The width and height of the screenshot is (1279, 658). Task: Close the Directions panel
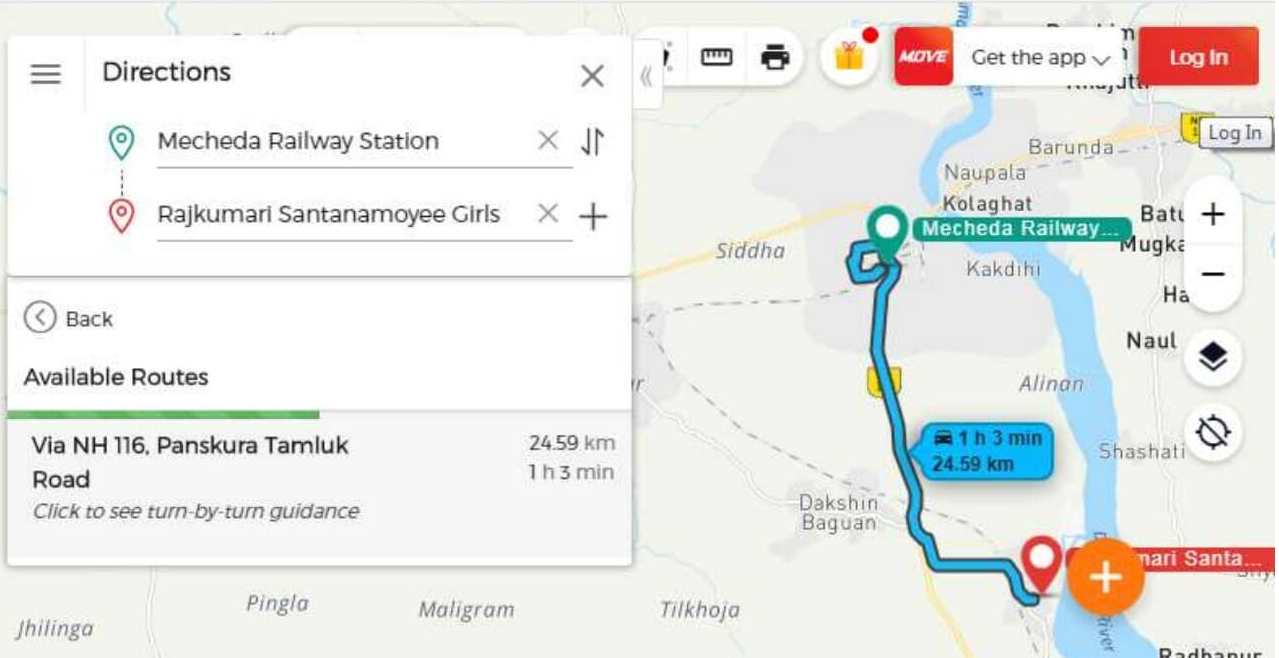(592, 76)
